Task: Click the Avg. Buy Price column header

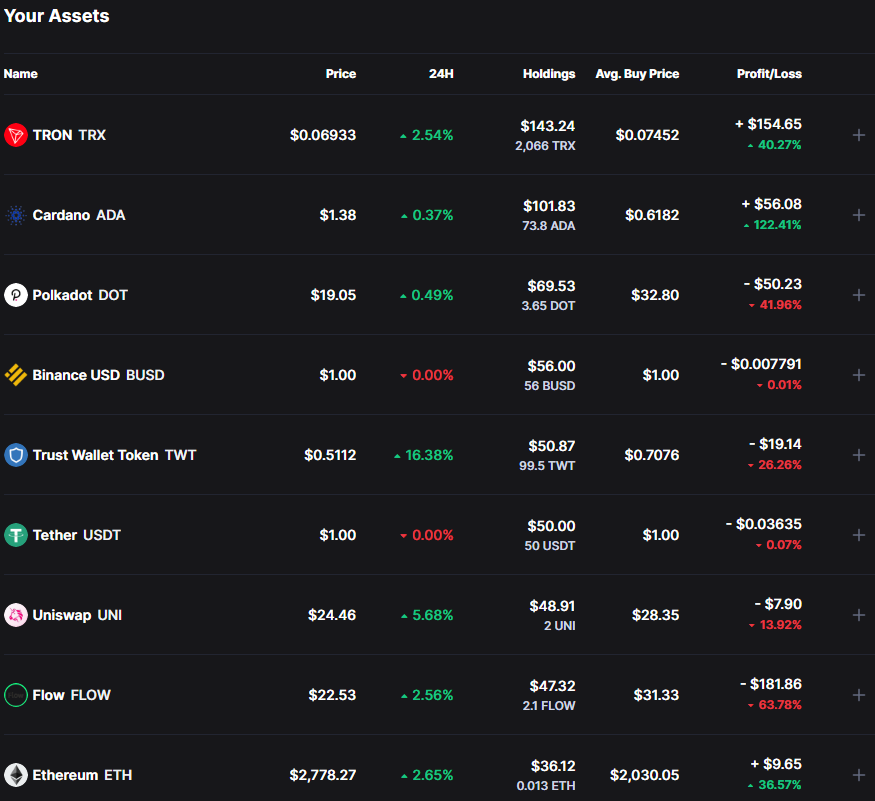Action: tap(637, 74)
